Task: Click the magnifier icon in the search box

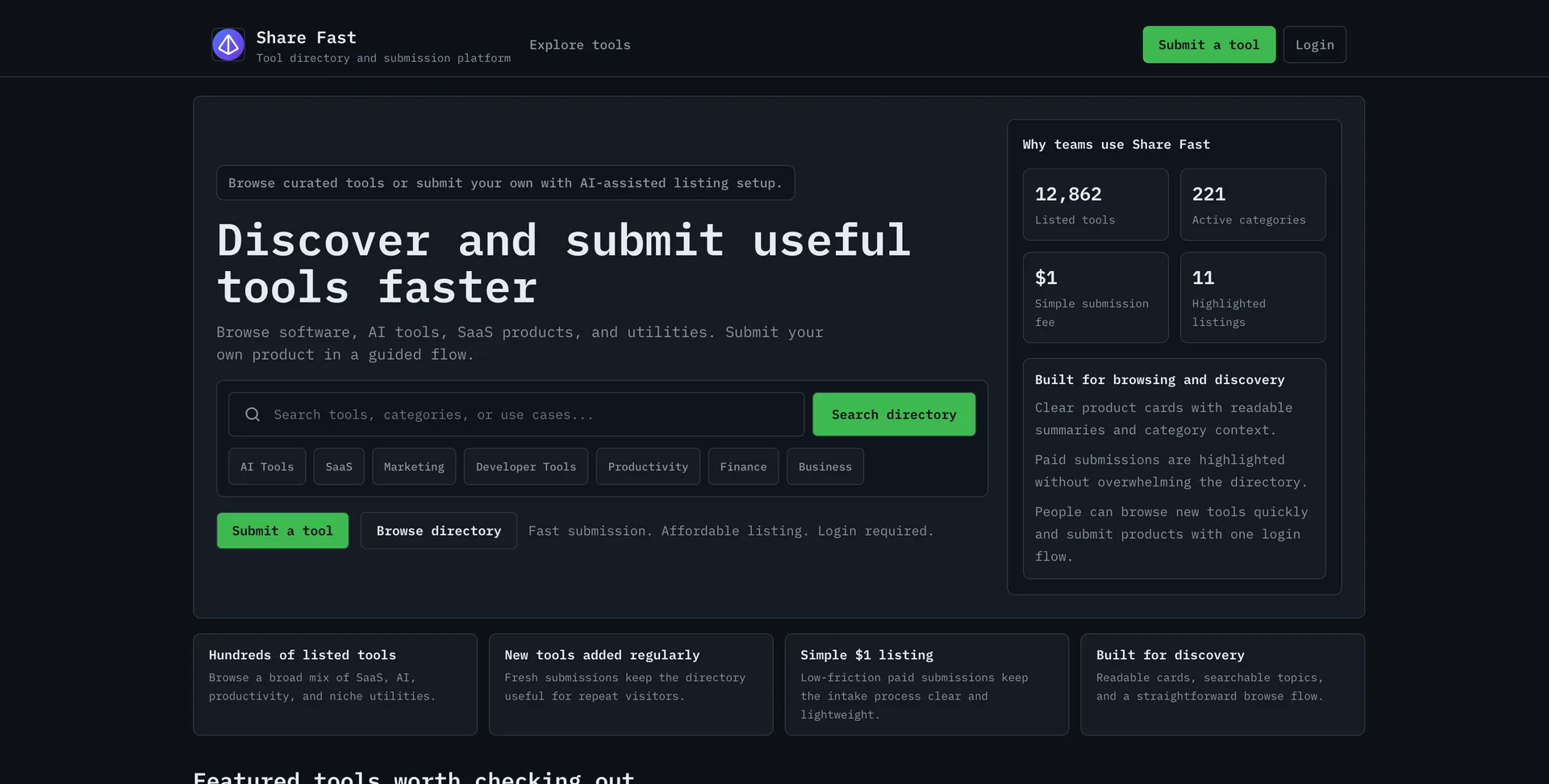Action: tap(253, 415)
